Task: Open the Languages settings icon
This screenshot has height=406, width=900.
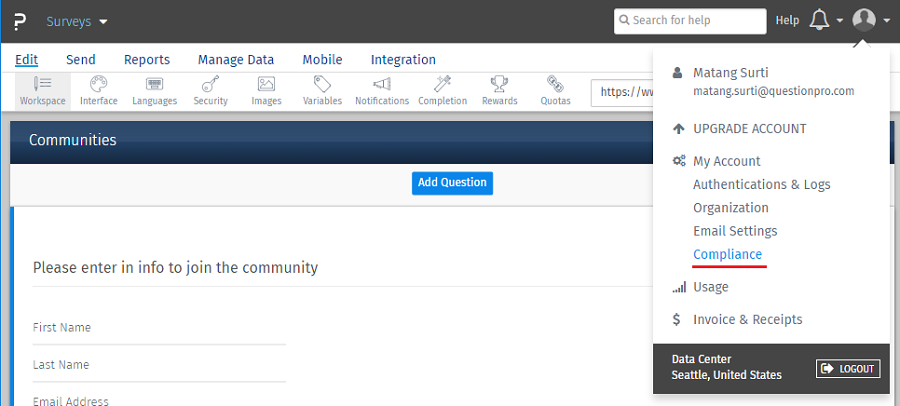Action: click(154, 90)
